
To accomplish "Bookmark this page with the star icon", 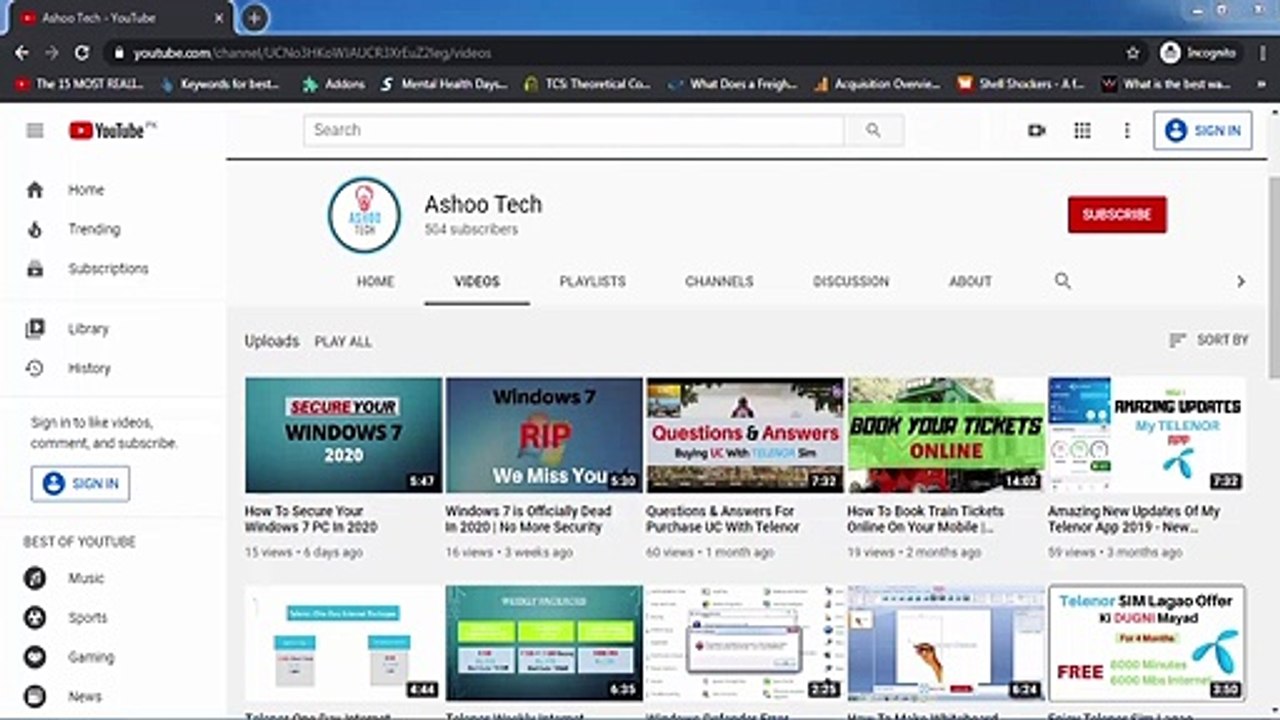I will [1133, 53].
